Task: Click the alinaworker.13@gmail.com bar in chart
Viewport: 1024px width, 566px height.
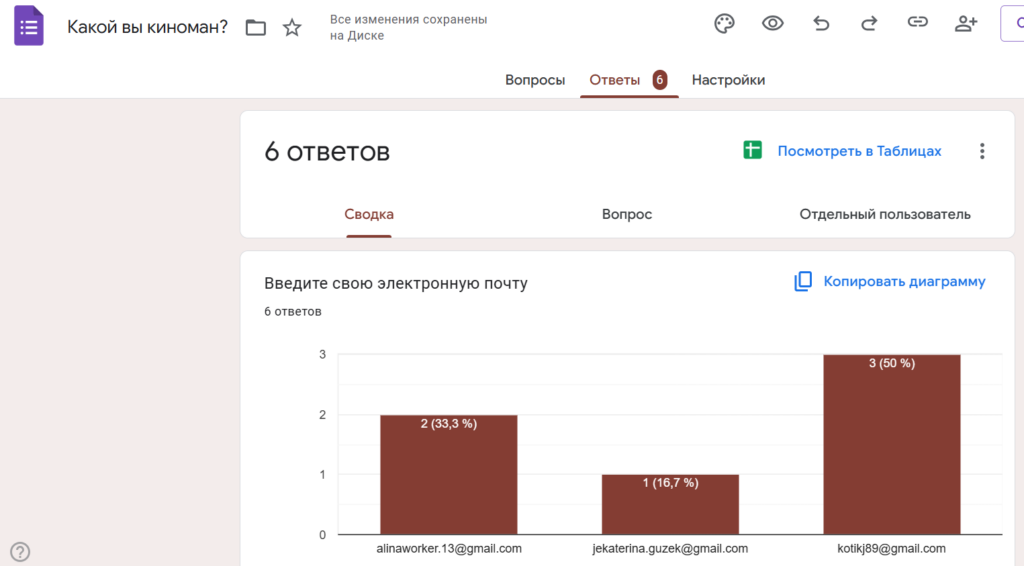Action: point(449,475)
